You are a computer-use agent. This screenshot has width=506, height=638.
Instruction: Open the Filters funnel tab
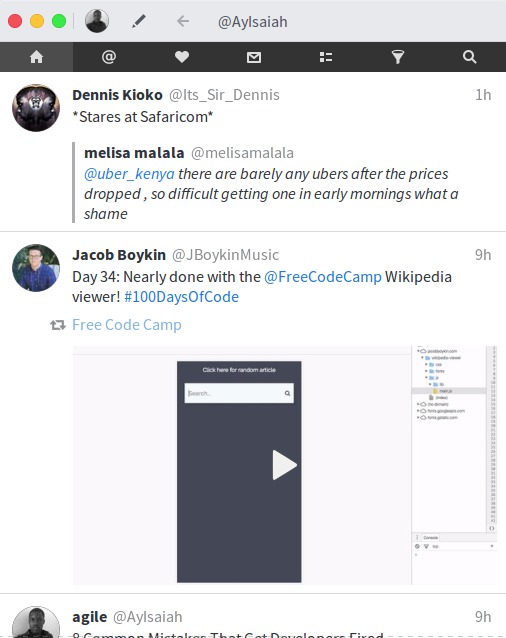[398, 57]
